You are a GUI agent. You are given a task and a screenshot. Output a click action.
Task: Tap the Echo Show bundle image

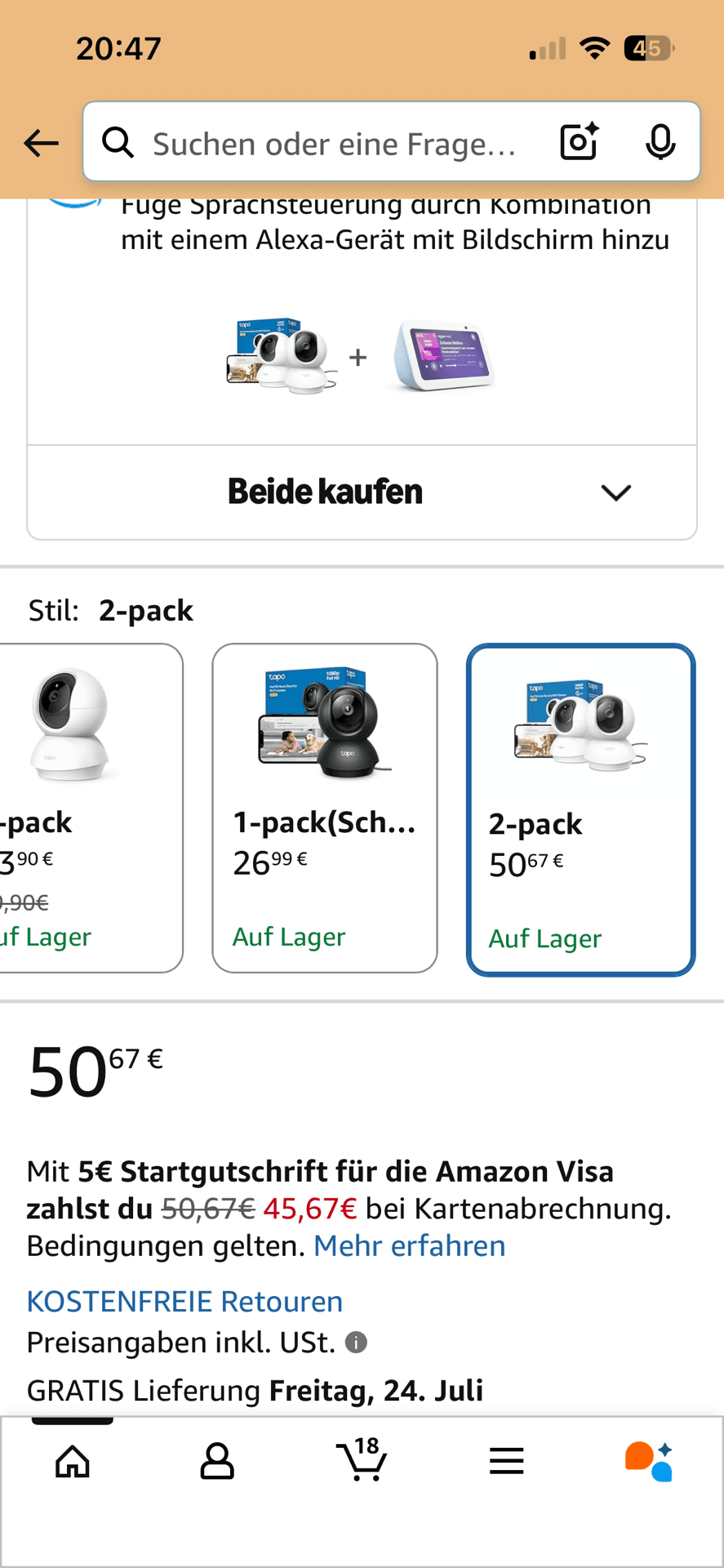tap(442, 356)
